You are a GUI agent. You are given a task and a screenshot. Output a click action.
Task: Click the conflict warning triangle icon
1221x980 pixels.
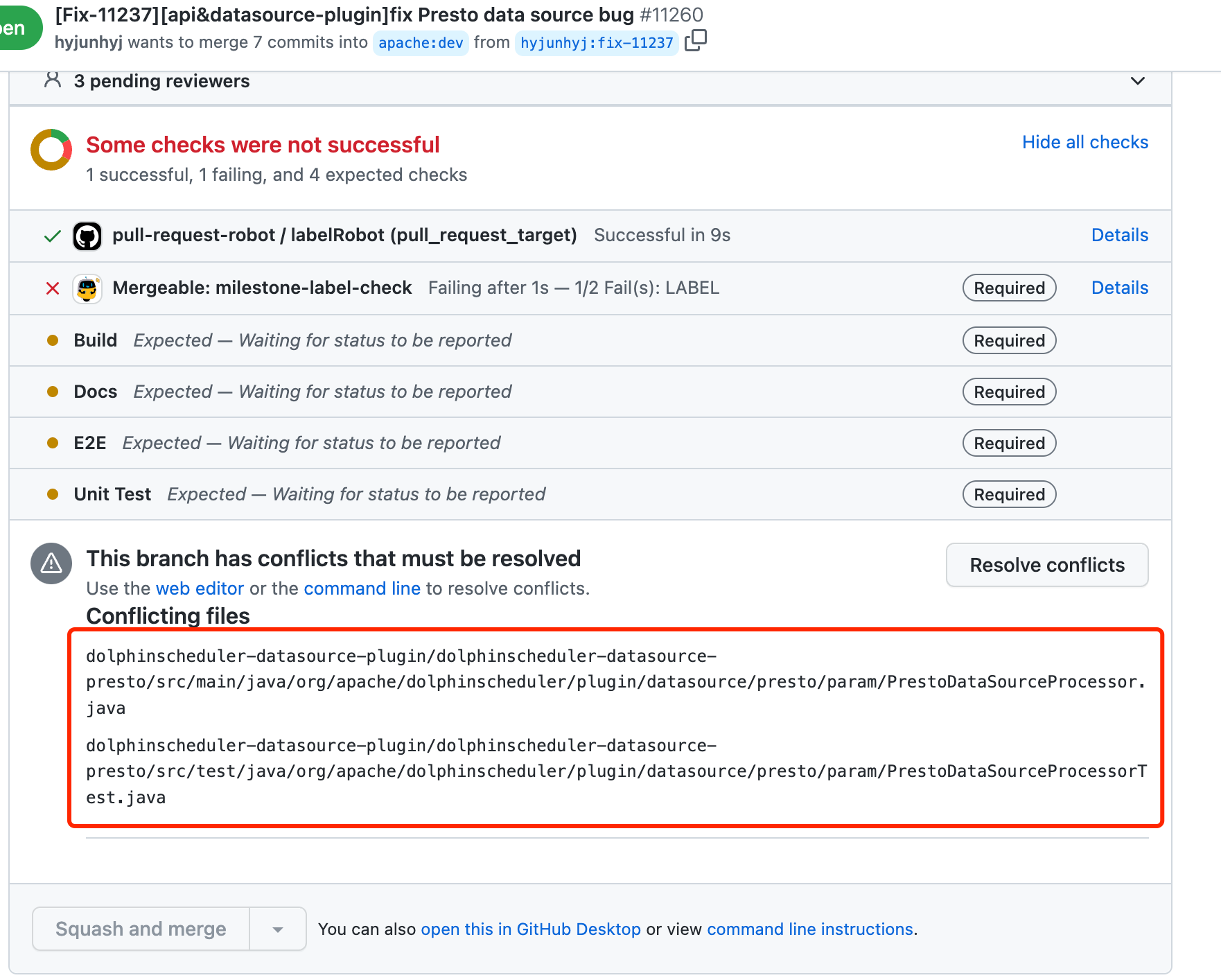51,563
